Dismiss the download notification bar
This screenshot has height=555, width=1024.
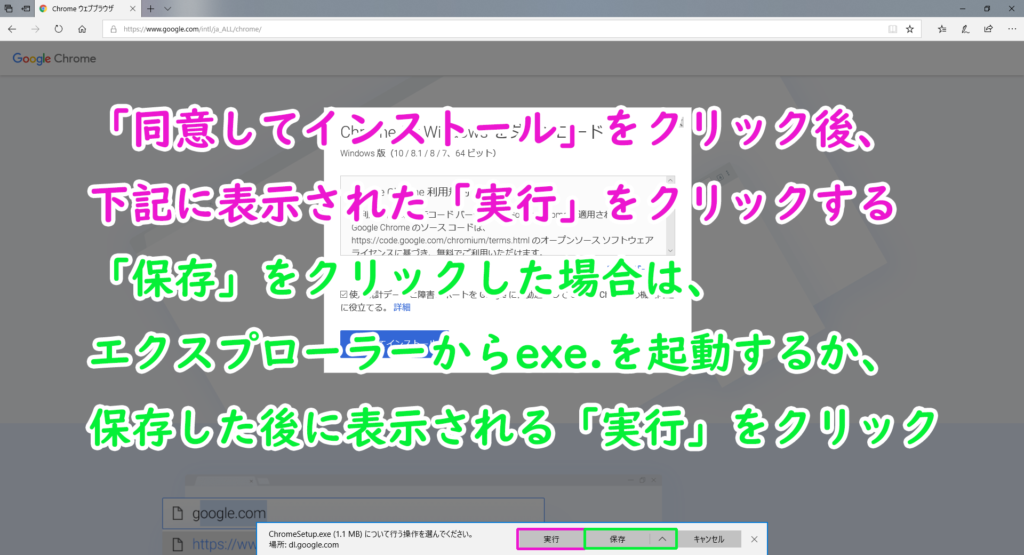pos(754,539)
